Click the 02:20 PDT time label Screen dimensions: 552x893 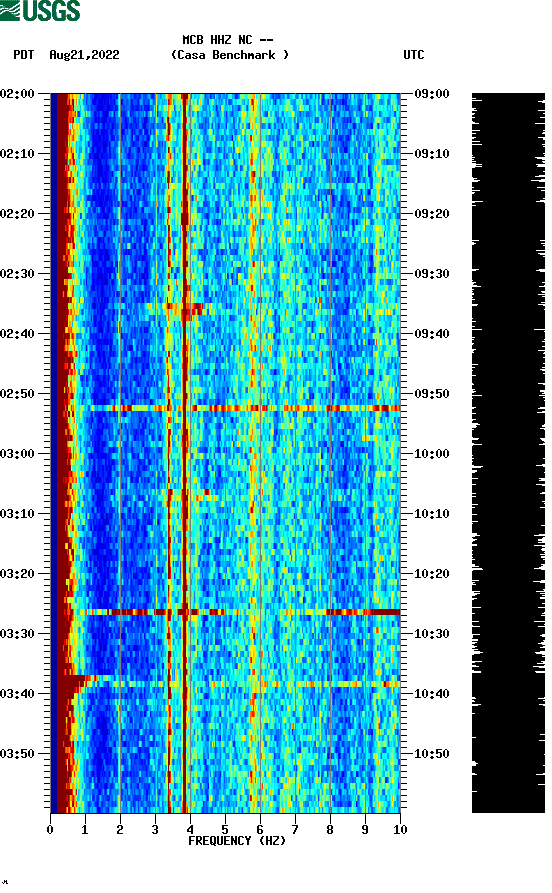pos(18,214)
